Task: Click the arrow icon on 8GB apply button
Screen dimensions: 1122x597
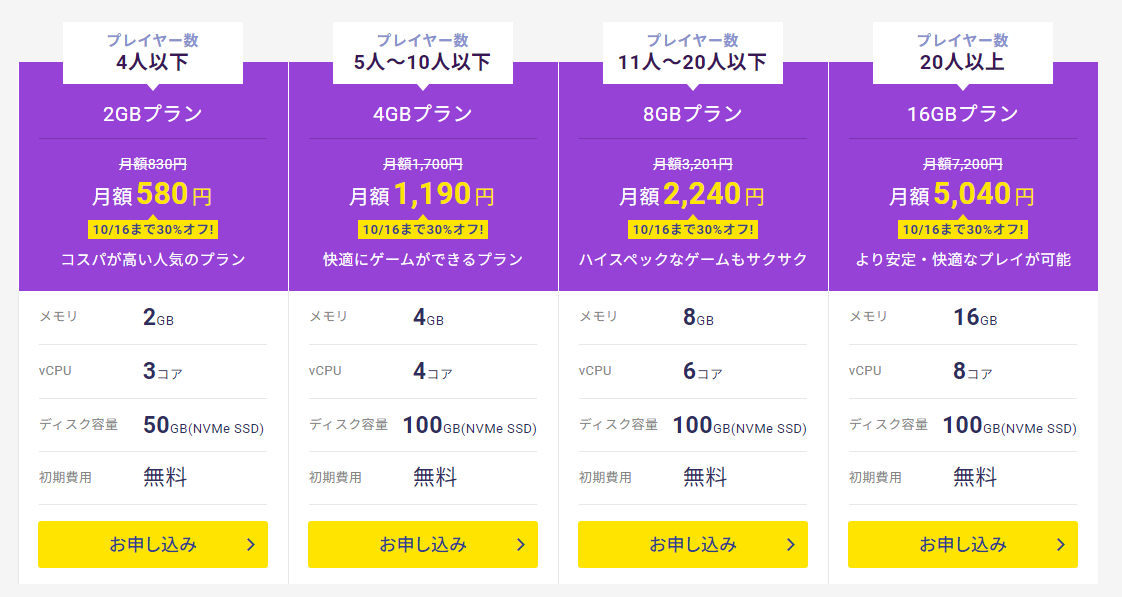Action: point(791,545)
